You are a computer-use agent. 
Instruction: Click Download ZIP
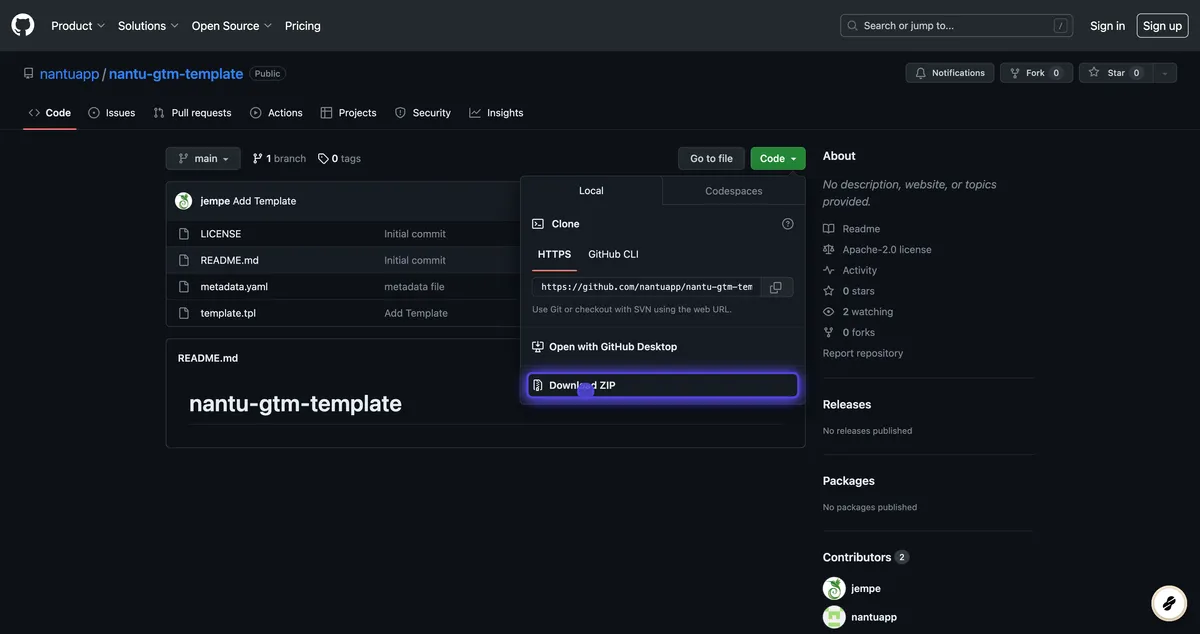click(663, 386)
